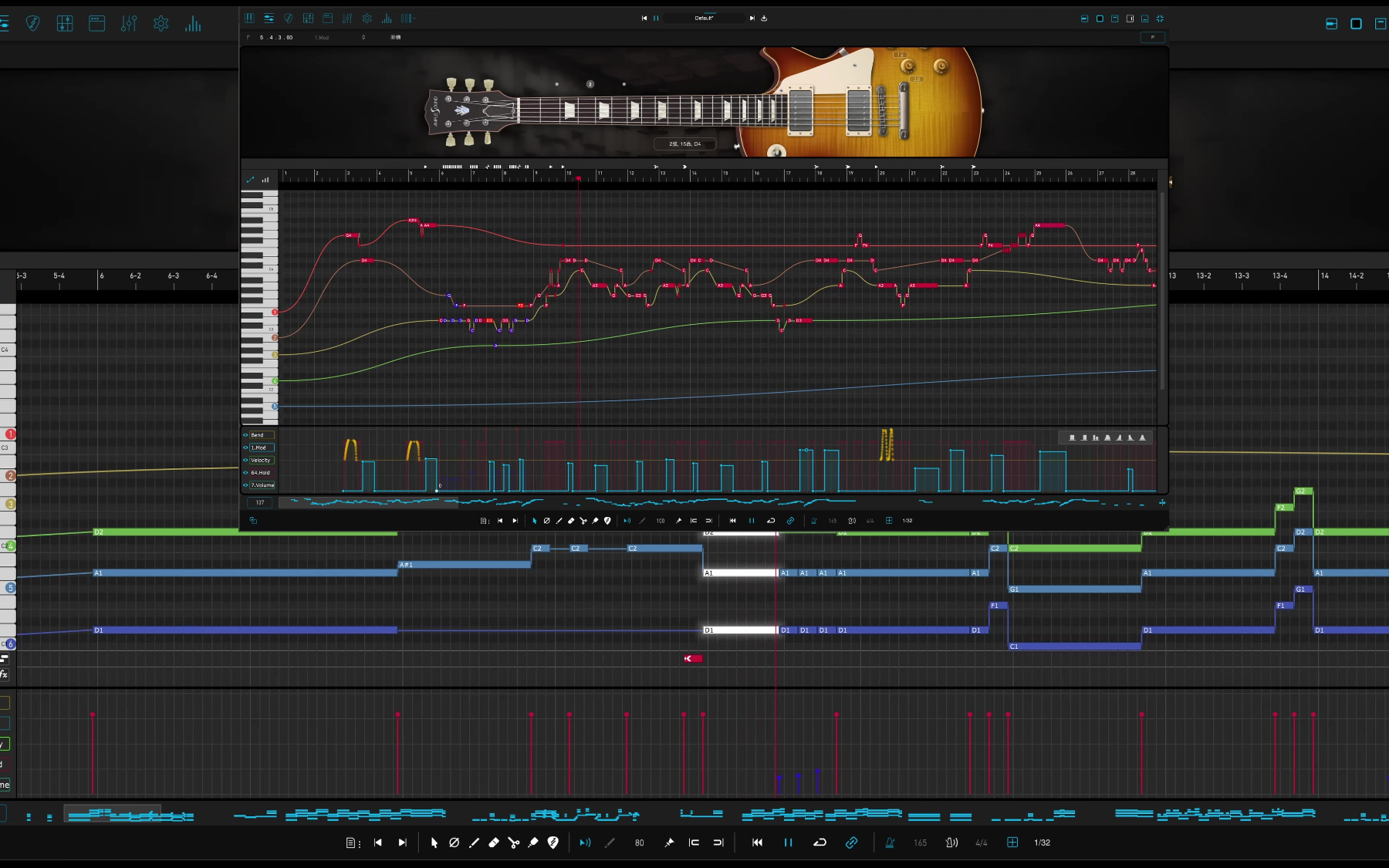Click the mixer sliders icon in top-left toolbar

pos(129,24)
